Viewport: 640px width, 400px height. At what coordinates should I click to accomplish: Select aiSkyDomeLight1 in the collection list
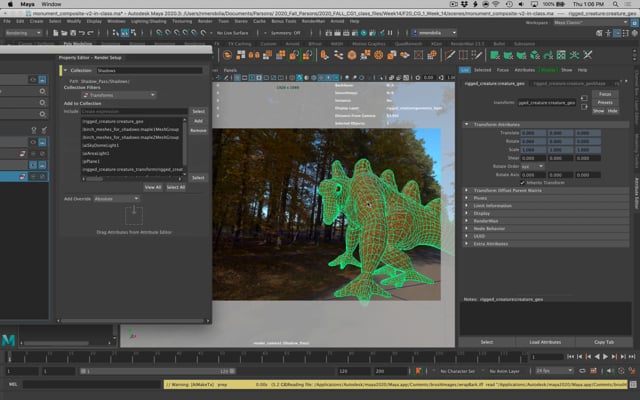100,146
